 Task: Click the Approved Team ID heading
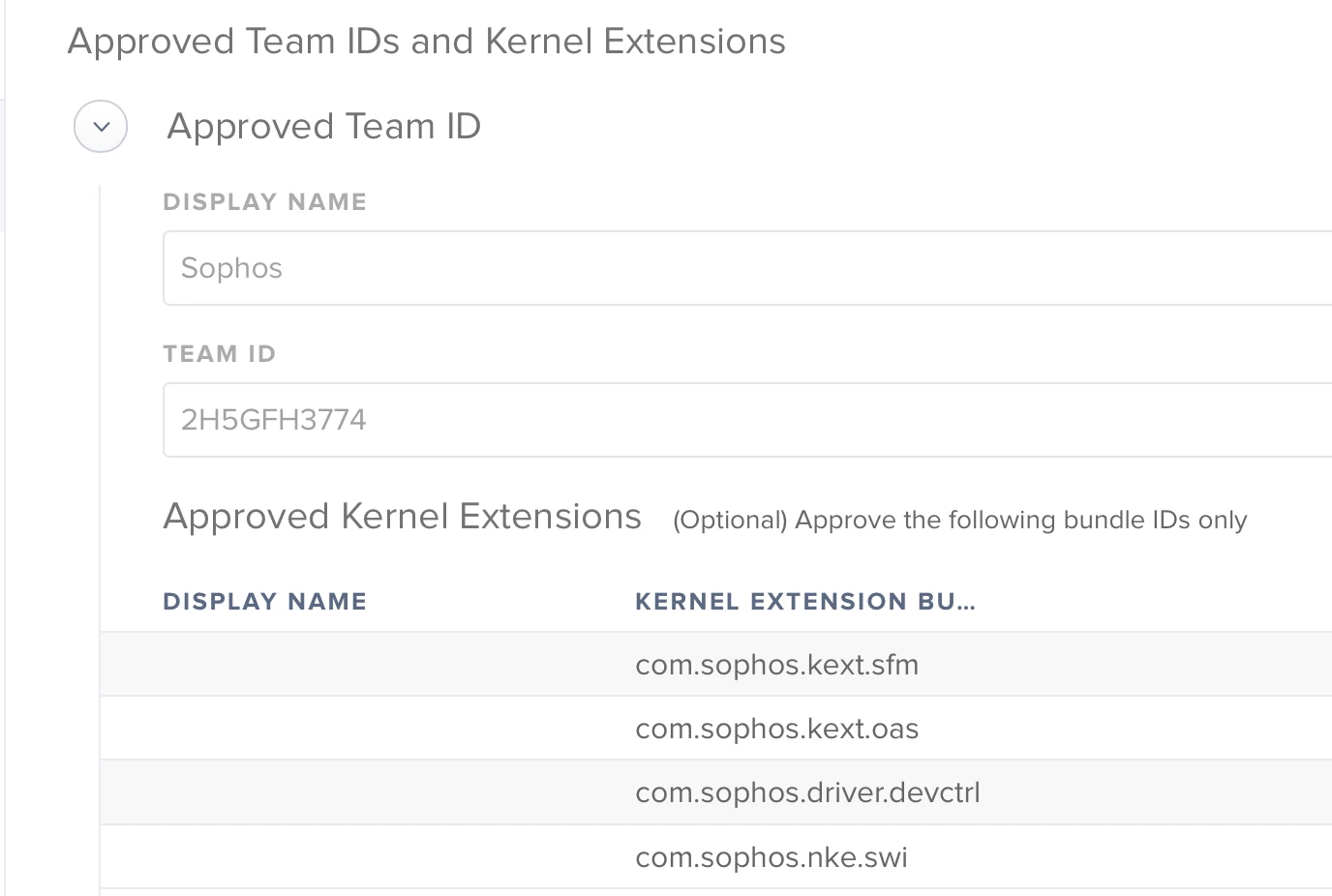coord(324,127)
